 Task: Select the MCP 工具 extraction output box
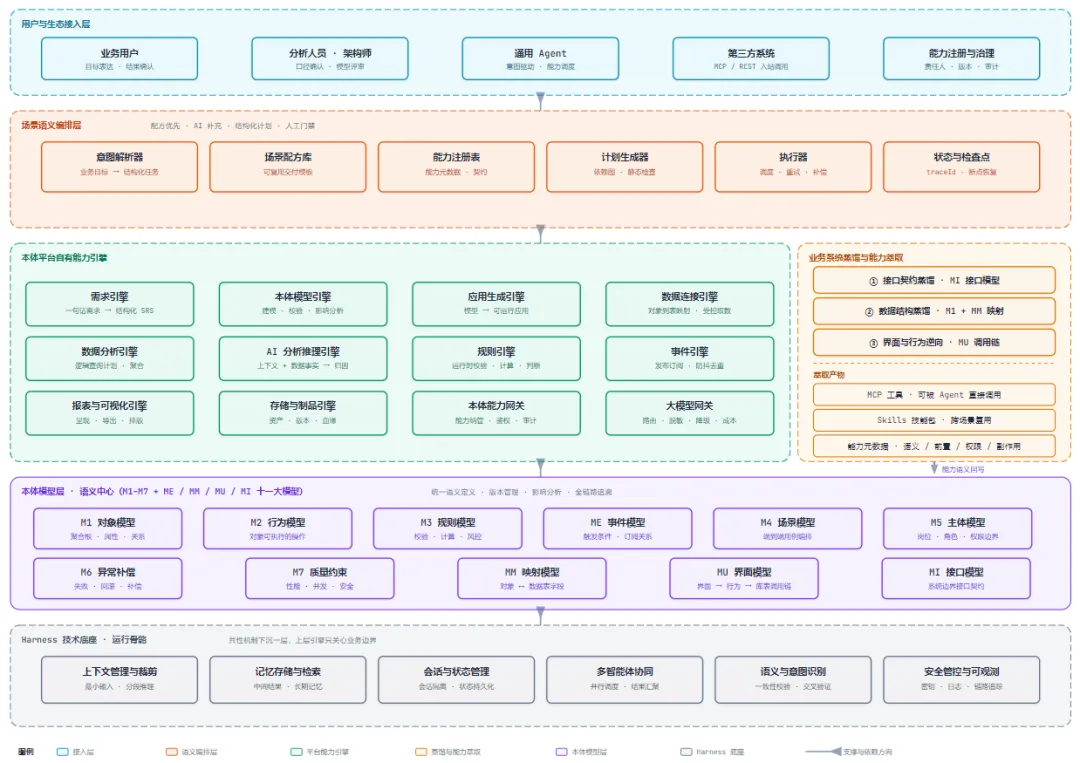(934, 395)
